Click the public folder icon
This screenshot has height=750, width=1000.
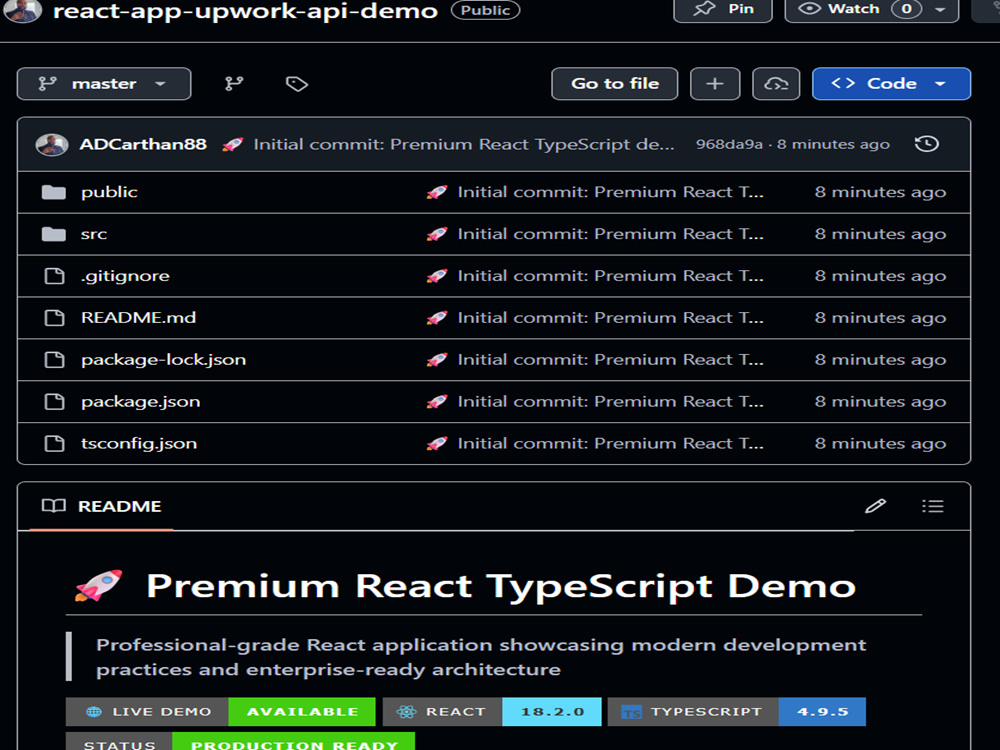tap(54, 192)
